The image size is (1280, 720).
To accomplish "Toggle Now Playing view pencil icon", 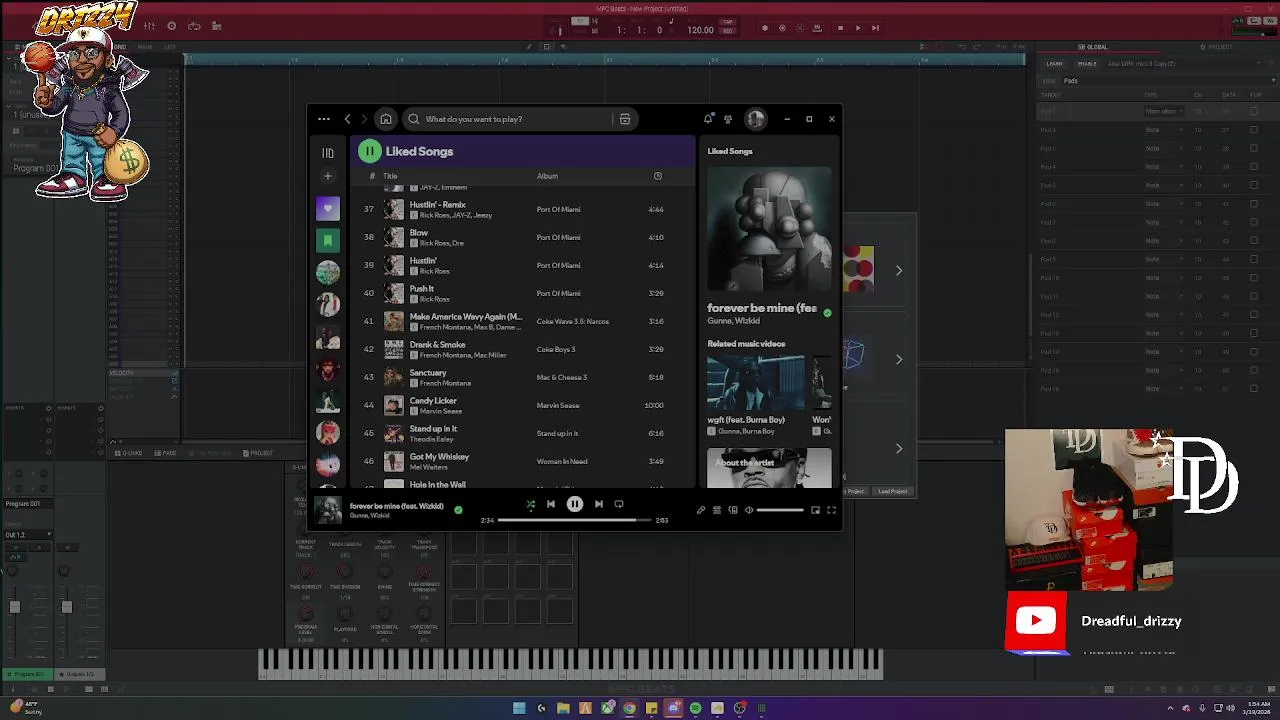I will (x=701, y=510).
